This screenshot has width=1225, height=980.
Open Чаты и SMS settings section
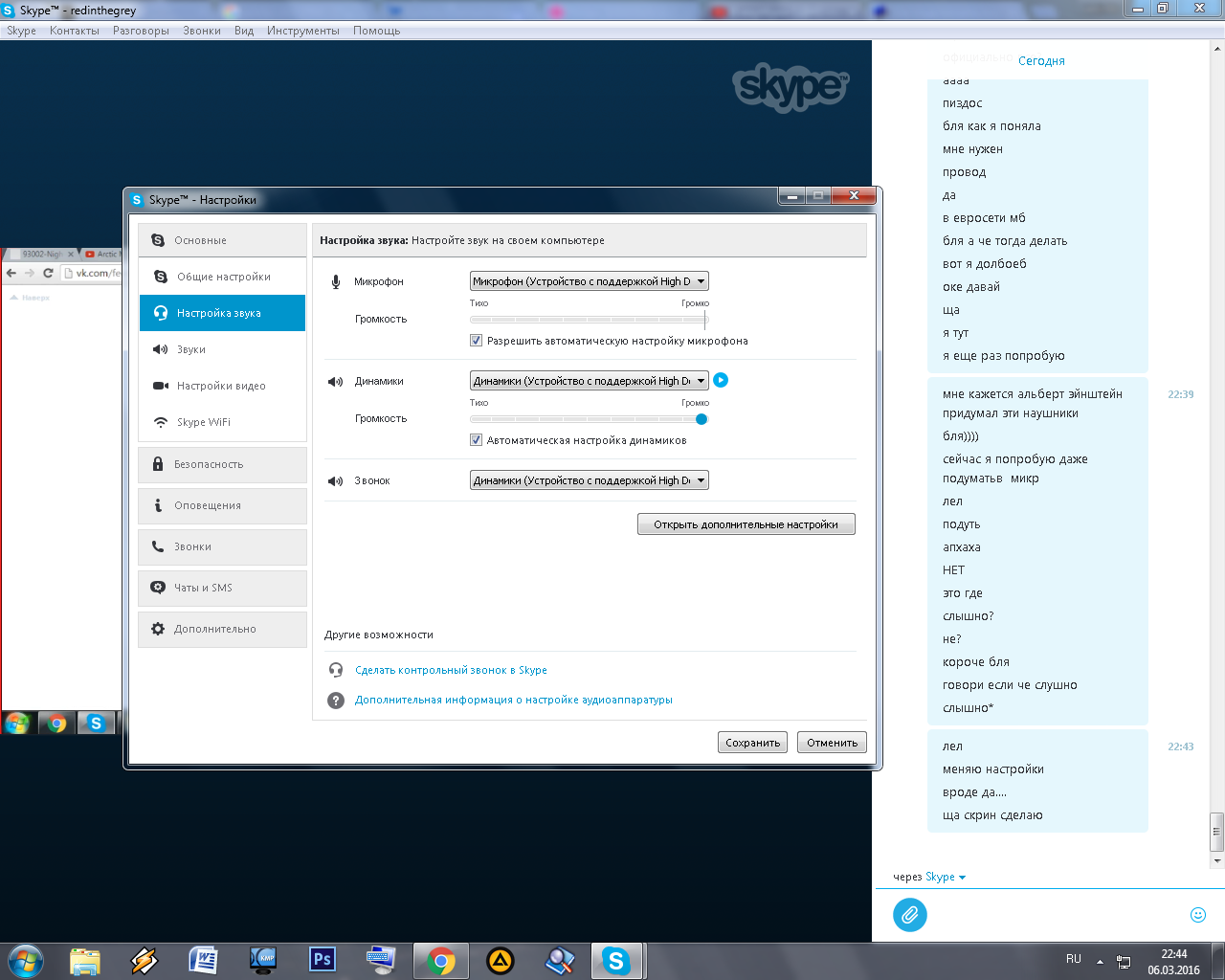[222, 588]
